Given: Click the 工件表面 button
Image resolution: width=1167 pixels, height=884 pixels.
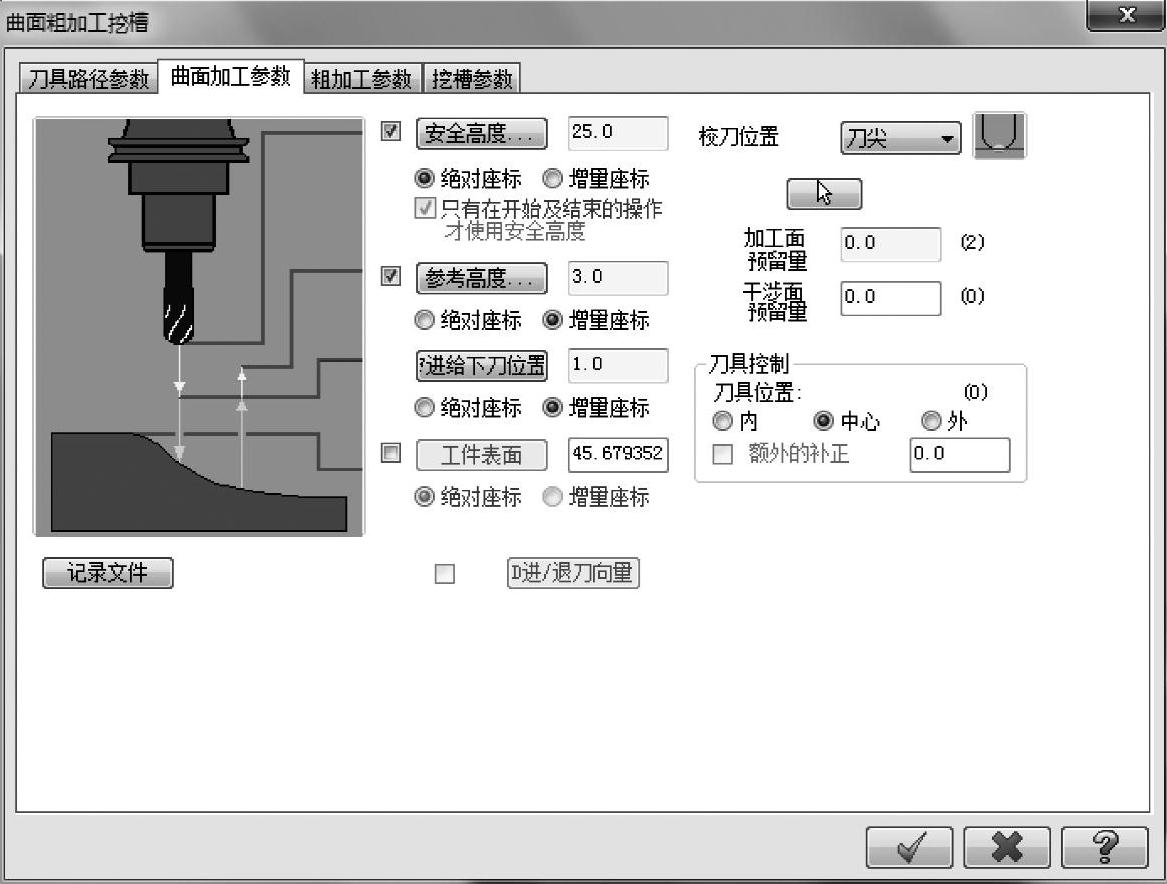Looking at the screenshot, I should (x=482, y=455).
